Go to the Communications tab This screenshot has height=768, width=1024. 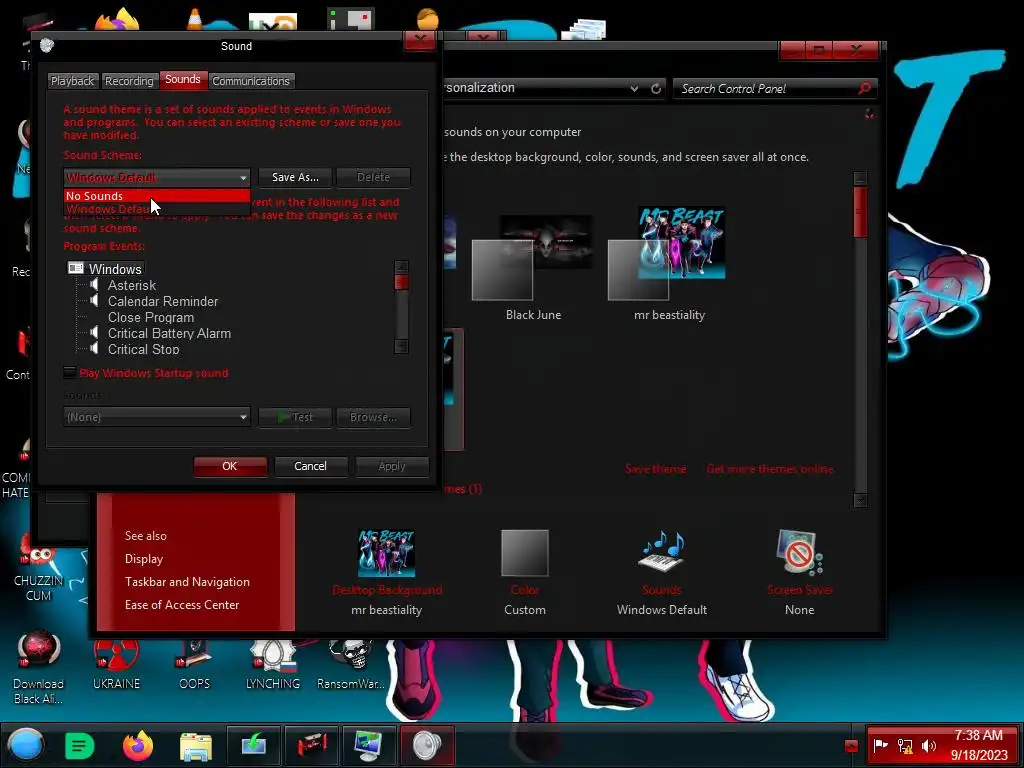251,81
